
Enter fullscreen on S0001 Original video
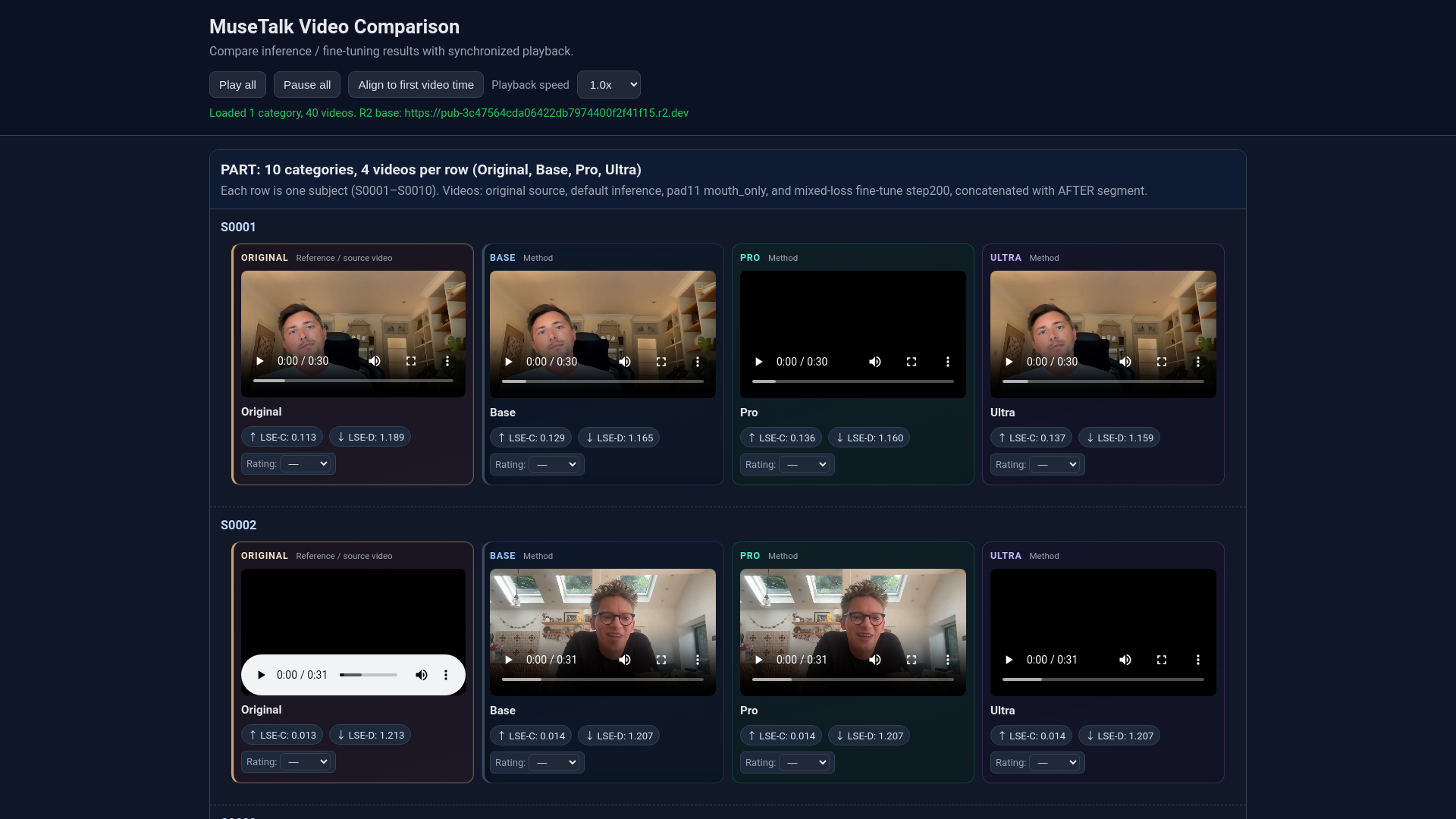click(411, 361)
